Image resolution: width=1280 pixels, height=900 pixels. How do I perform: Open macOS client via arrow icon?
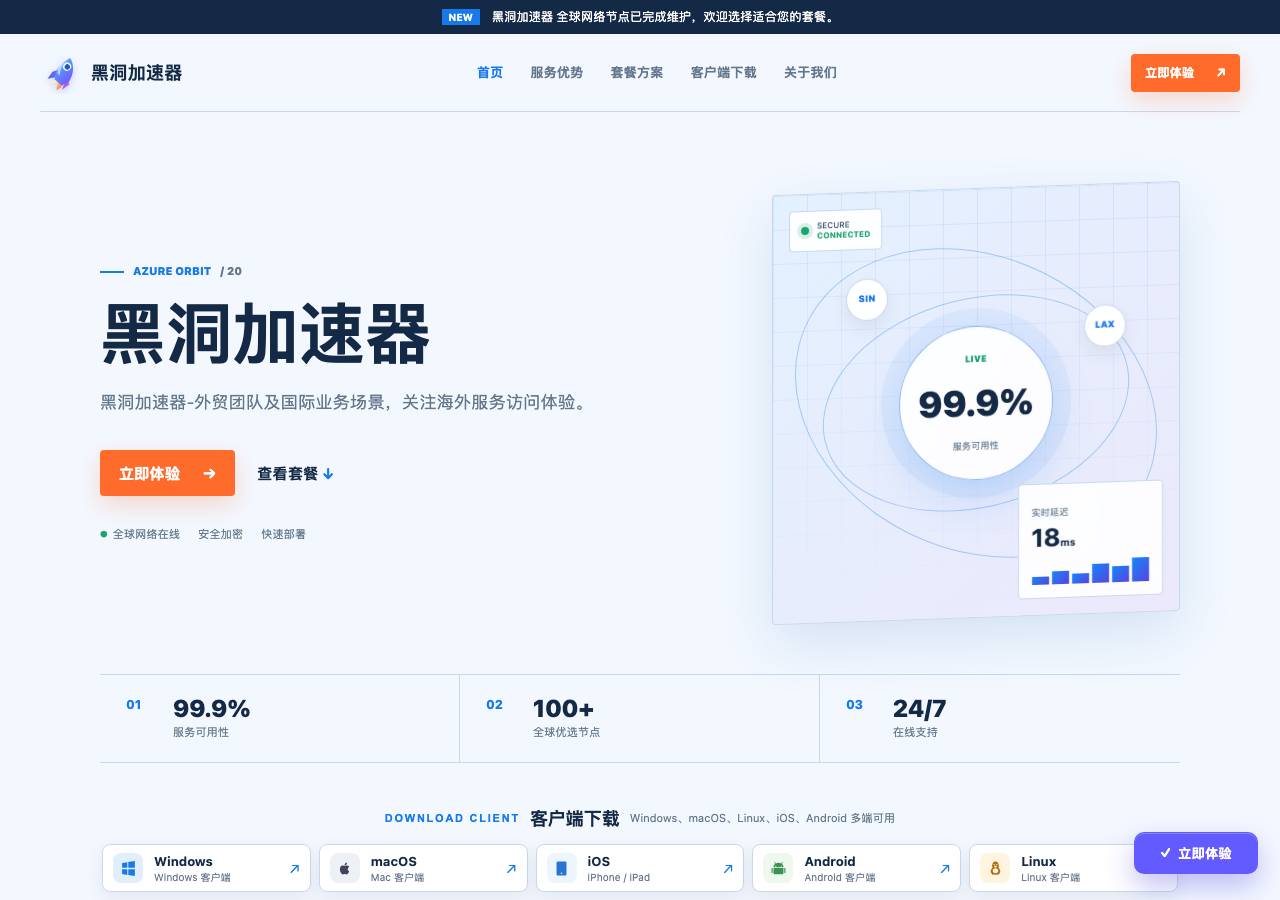tap(511, 869)
